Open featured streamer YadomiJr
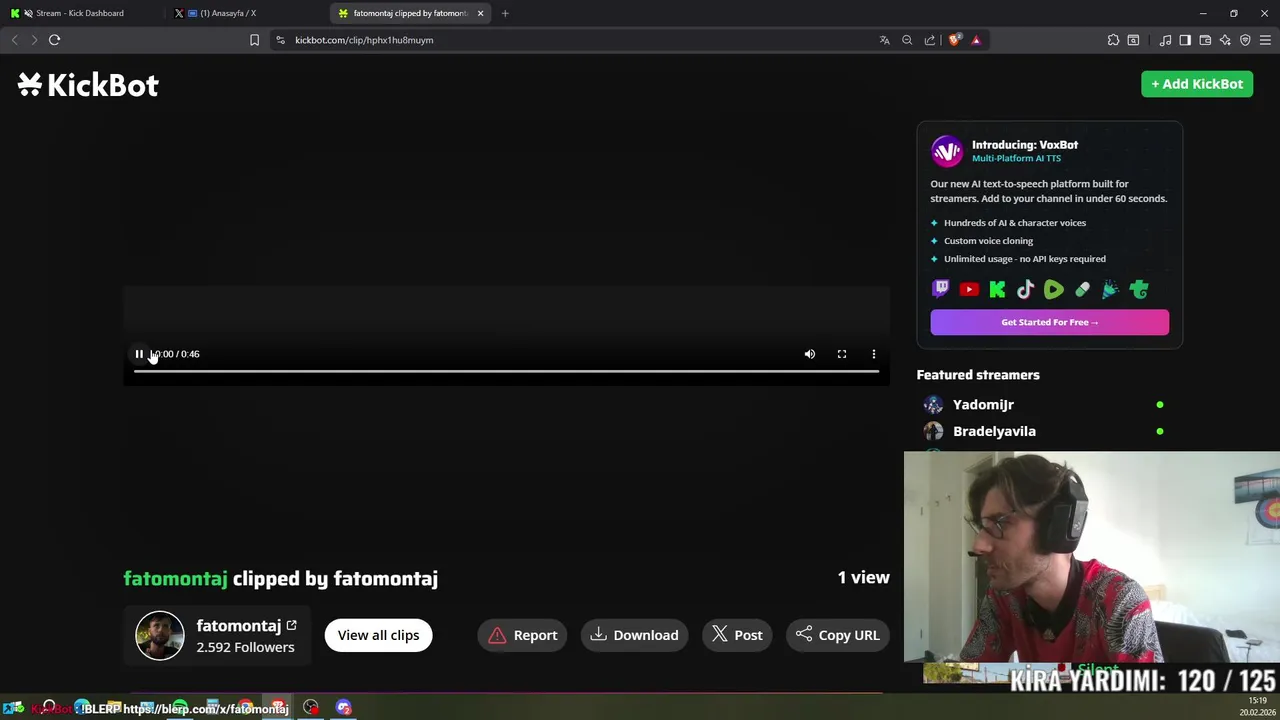 [983, 405]
